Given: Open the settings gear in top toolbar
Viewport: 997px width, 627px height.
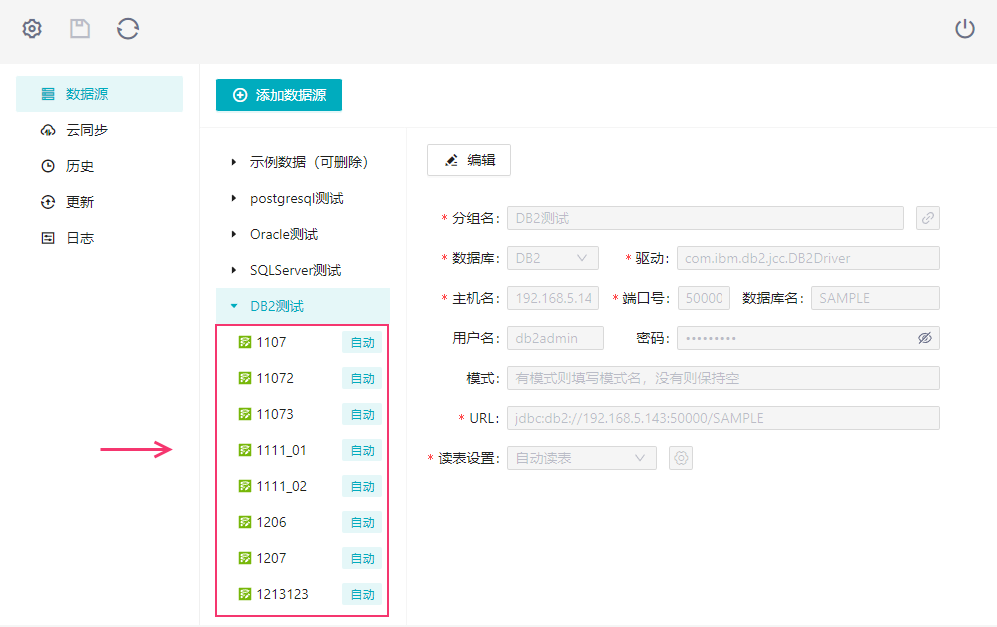Looking at the screenshot, I should pos(32,29).
